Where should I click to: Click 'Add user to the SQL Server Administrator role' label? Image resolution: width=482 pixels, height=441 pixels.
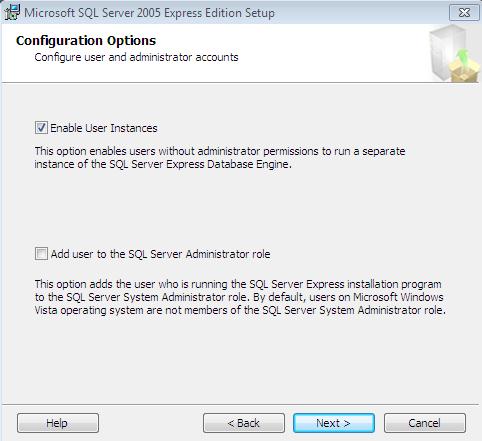(160, 254)
